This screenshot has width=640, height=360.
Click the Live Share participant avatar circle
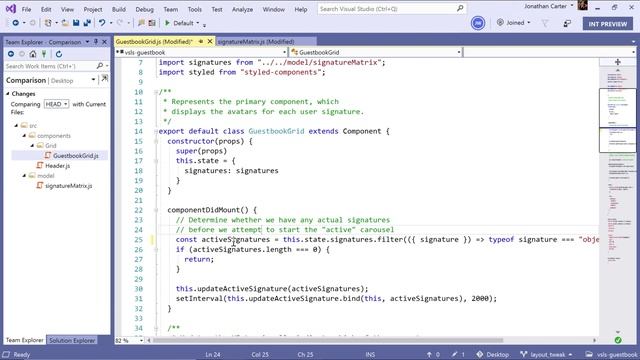[478, 23]
